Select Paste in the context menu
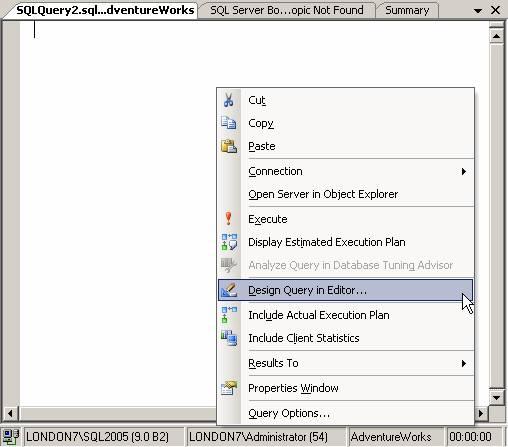Screen dimensions: 508x447 pos(345,146)
